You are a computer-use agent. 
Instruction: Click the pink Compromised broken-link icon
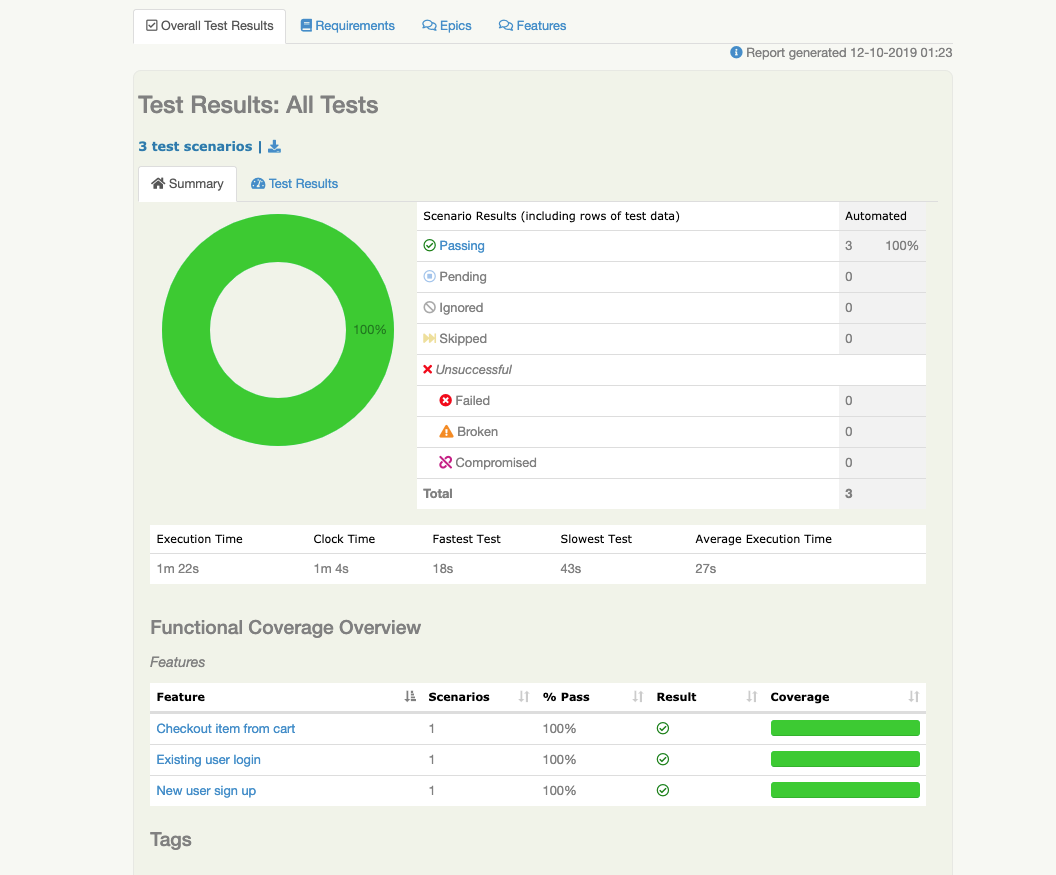446,463
